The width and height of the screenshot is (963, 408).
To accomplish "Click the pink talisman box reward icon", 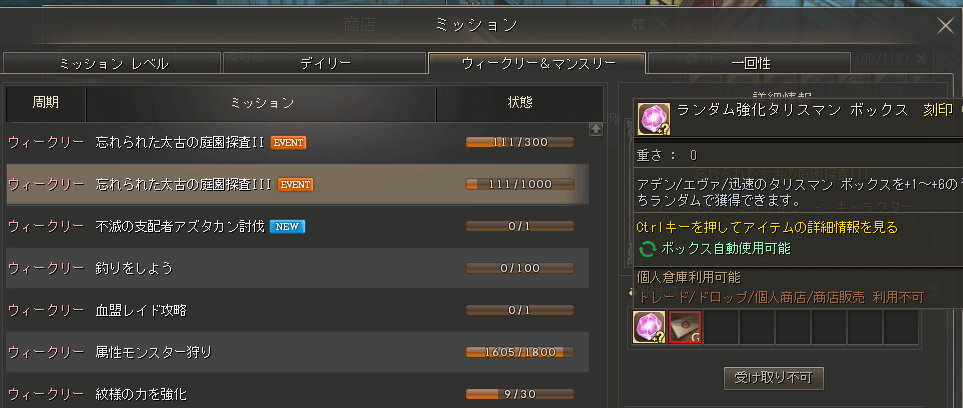I will pyautogui.click(x=649, y=327).
